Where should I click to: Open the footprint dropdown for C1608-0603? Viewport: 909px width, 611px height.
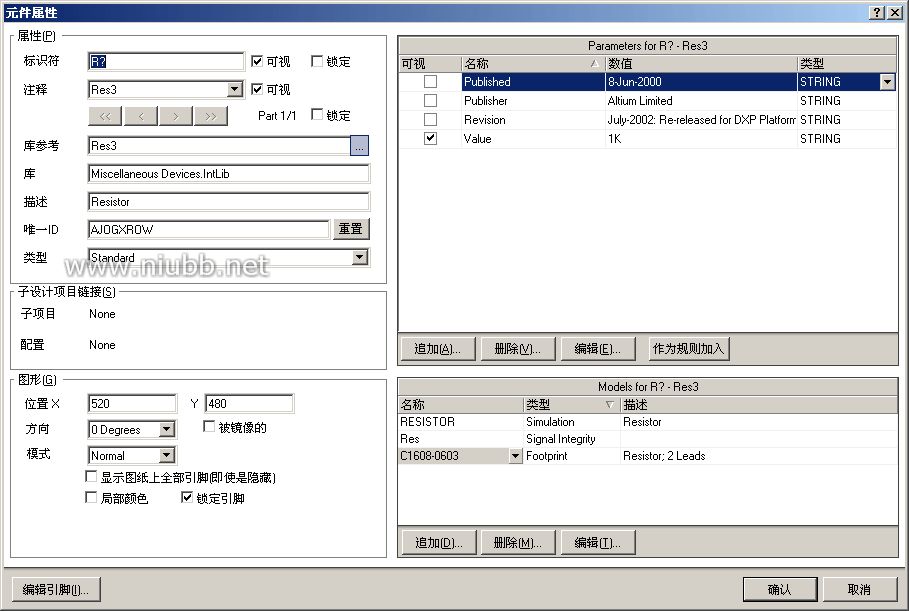pos(515,456)
